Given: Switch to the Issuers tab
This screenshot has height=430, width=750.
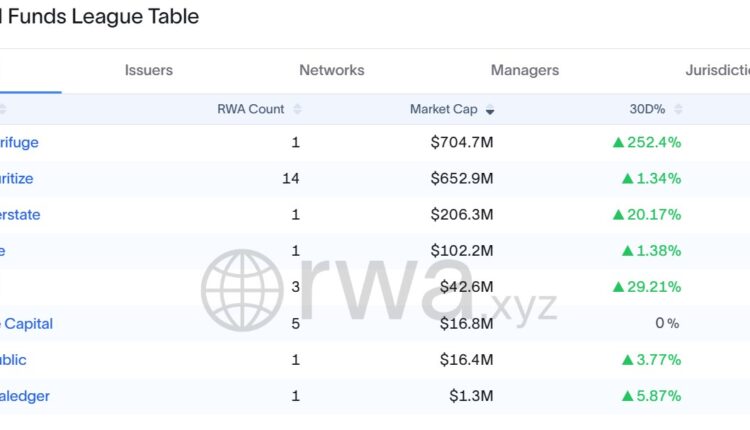Looking at the screenshot, I should tap(148, 70).
